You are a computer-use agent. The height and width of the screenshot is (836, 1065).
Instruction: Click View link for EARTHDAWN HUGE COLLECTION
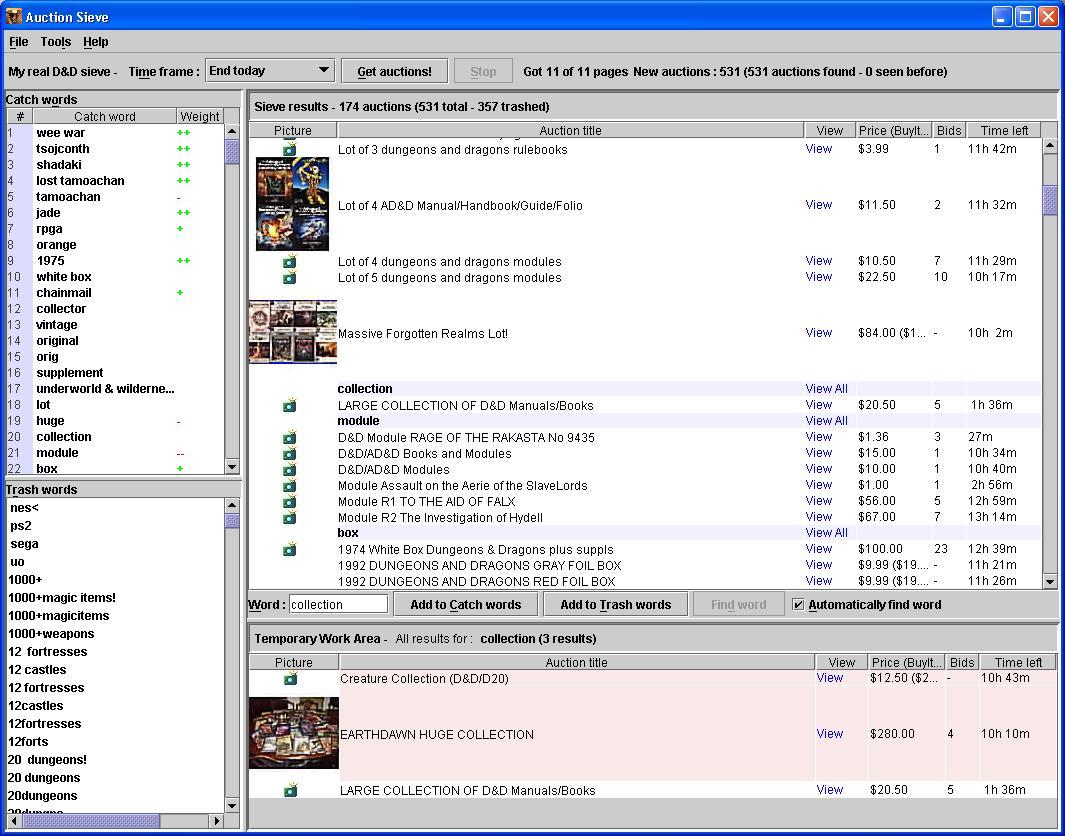pos(829,733)
